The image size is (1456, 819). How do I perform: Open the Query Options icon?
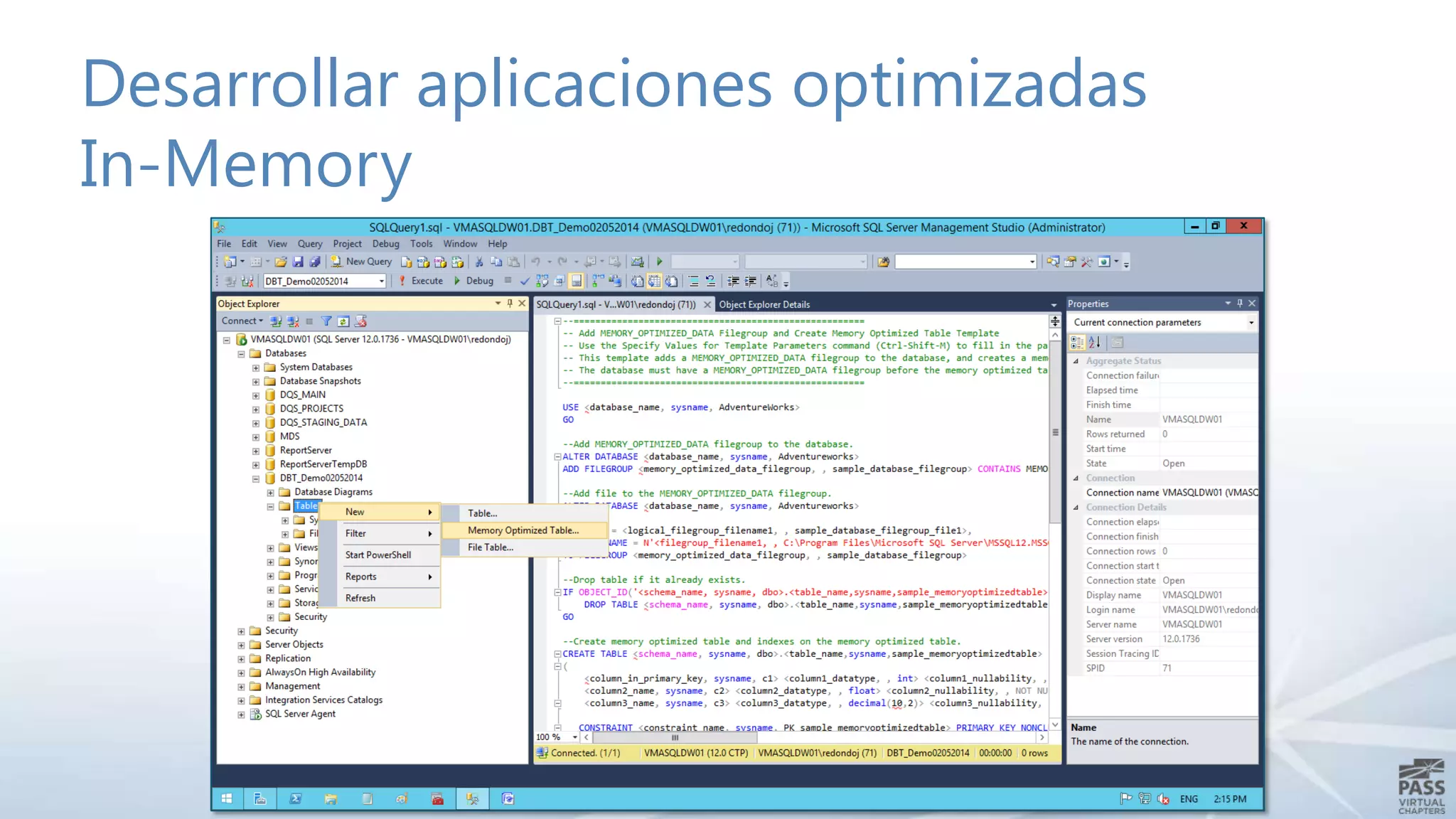coord(560,281)
